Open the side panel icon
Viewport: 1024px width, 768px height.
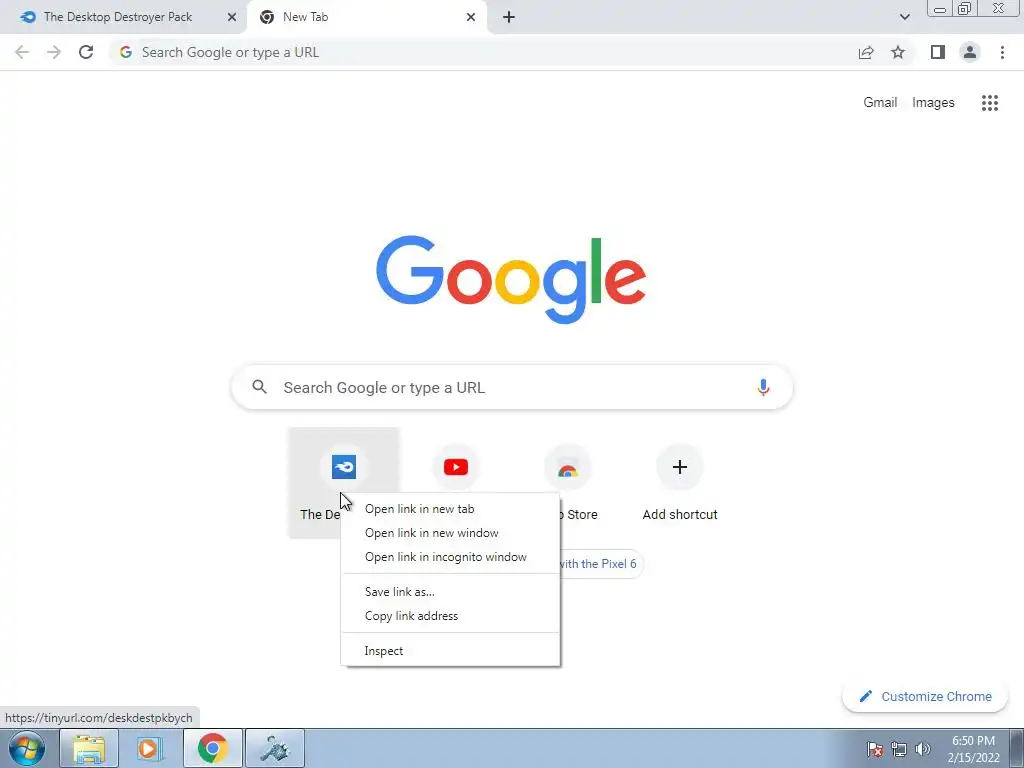[x=937, y=52]
